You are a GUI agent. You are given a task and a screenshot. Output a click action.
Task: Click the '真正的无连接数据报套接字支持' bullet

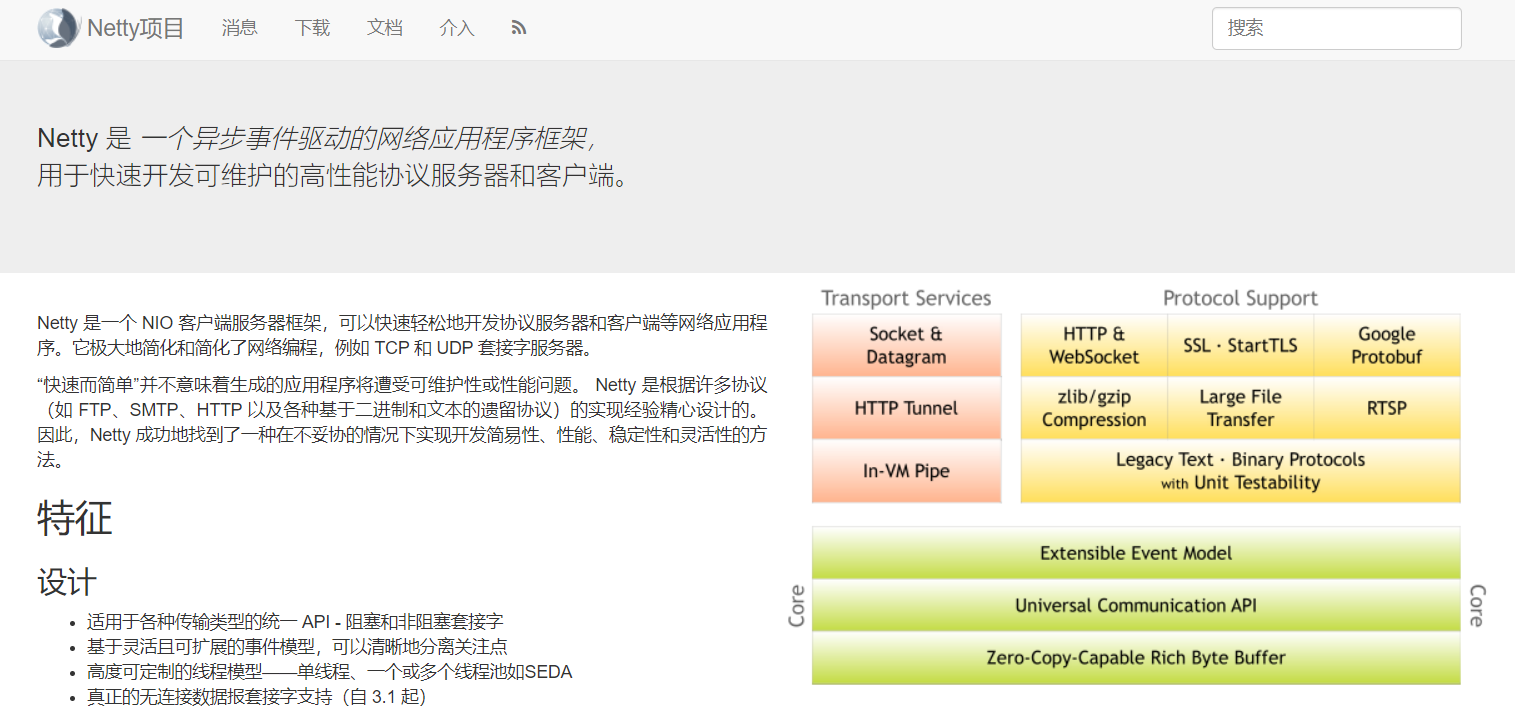click(257, 697)
